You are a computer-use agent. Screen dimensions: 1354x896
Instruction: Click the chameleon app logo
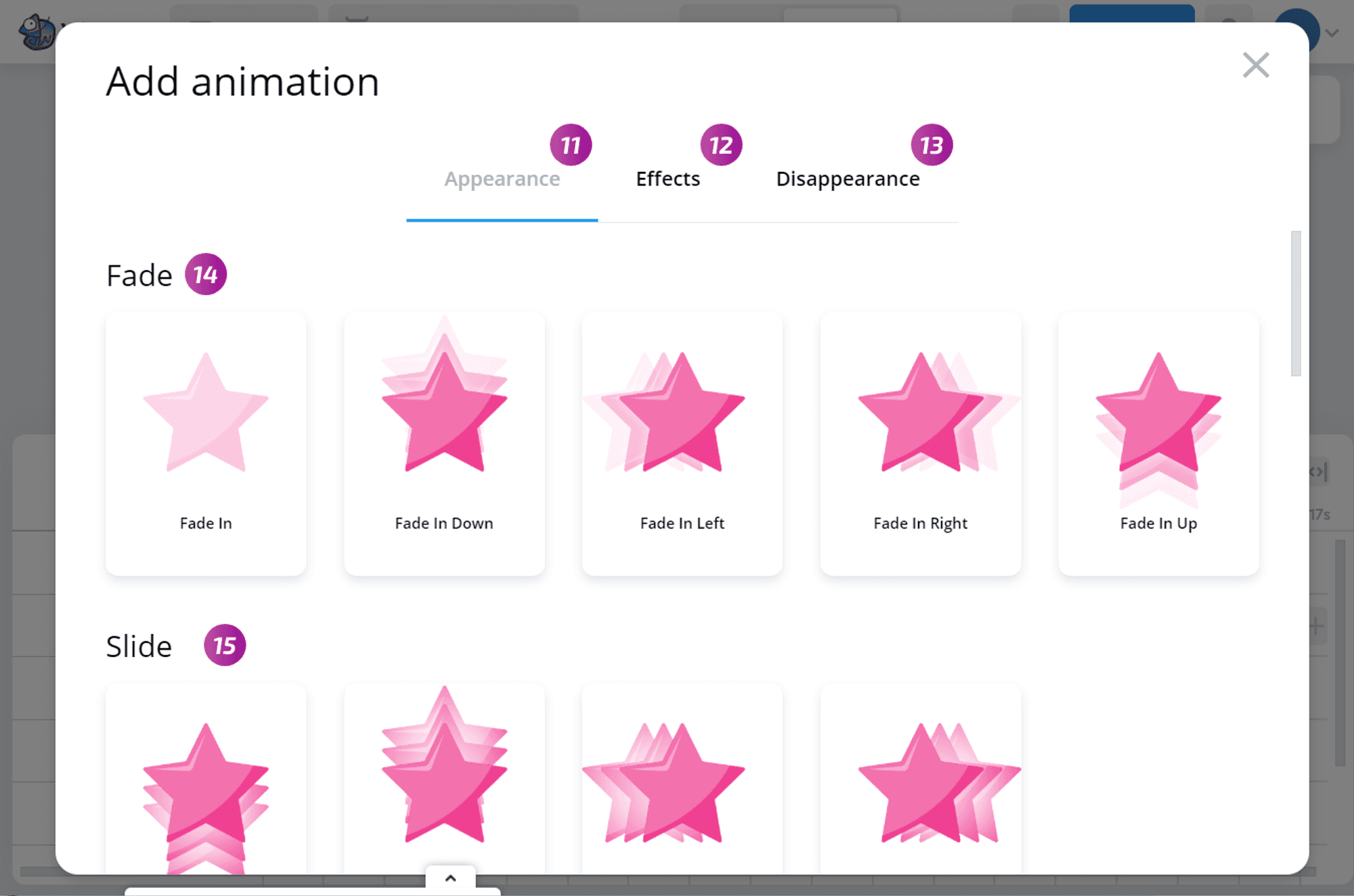coord(37,32)
